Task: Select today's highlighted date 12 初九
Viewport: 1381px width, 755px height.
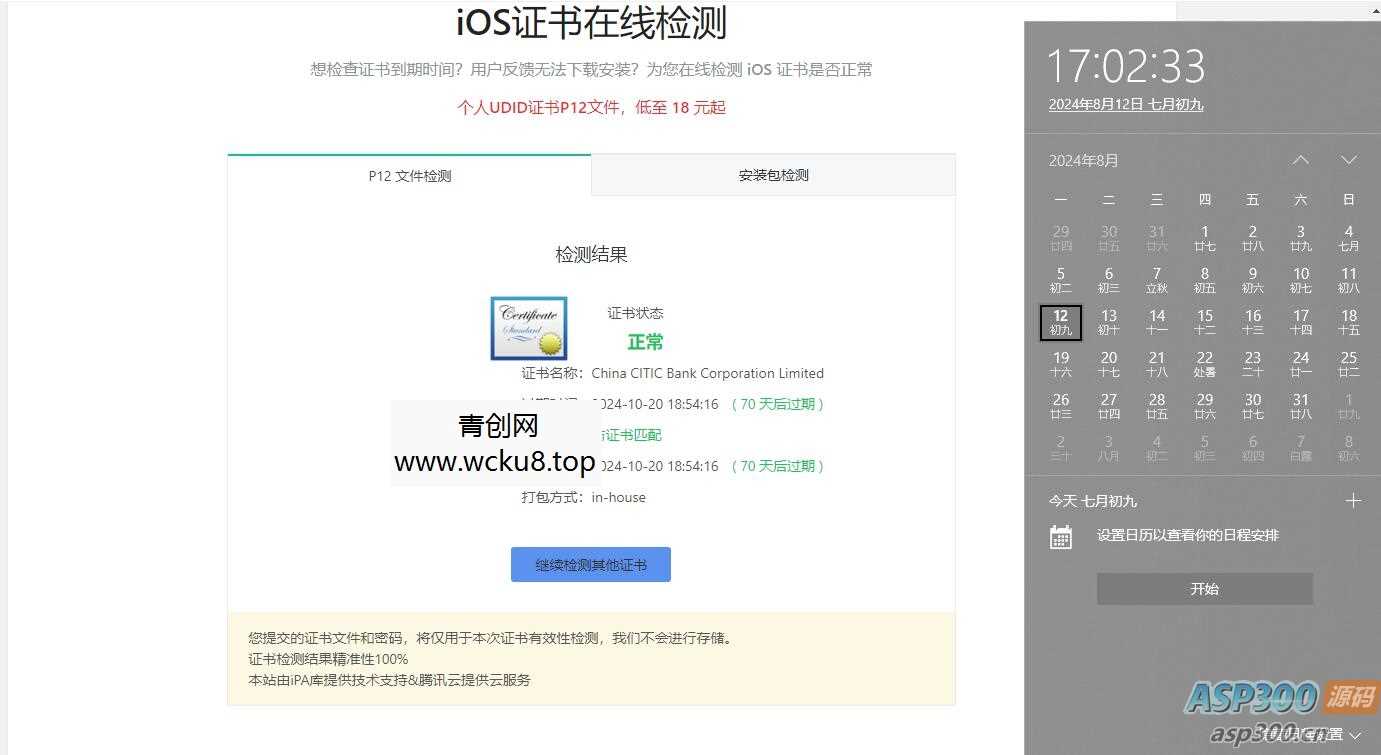Action: click(x=1060, y=322)
